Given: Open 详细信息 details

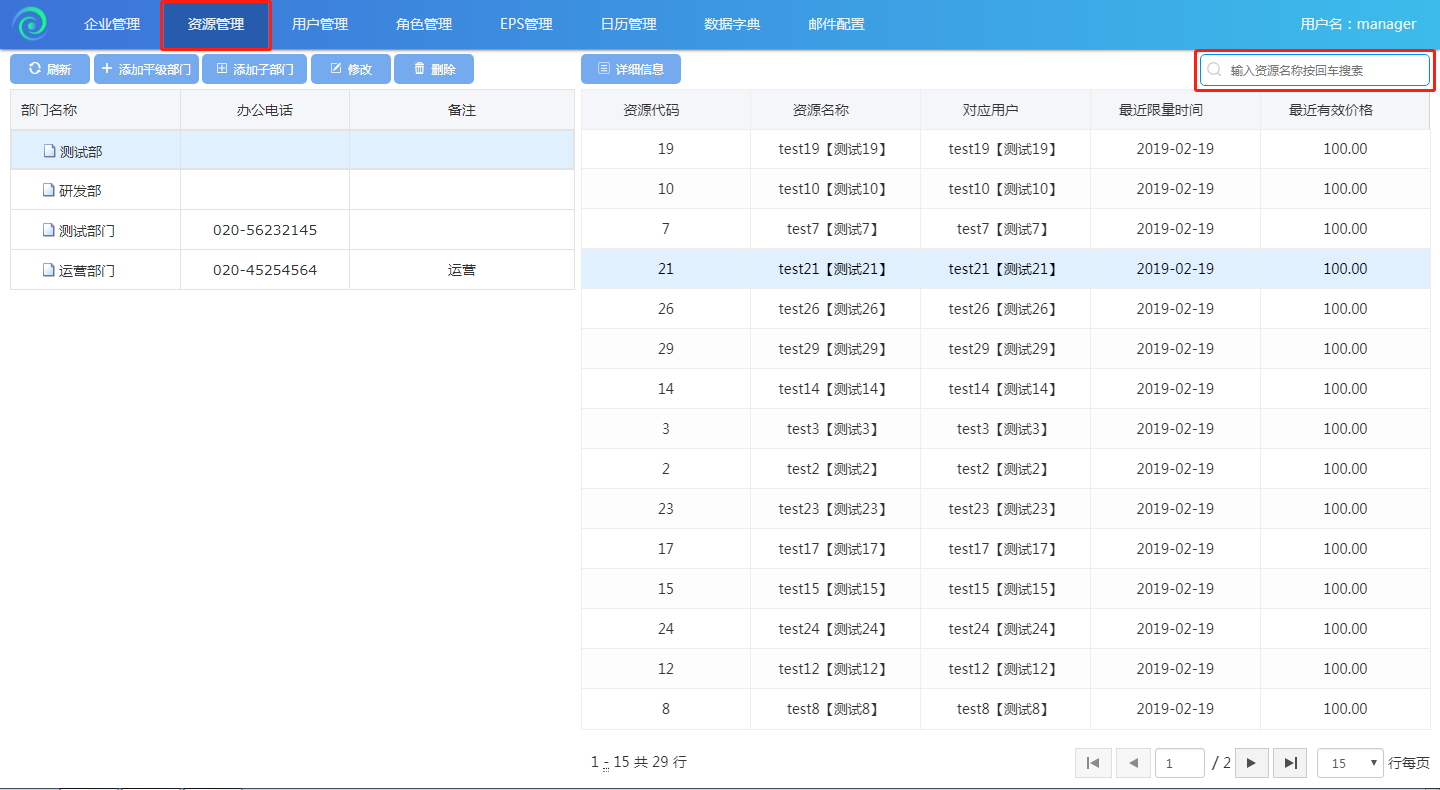Looking at the screenshot, I should pos(630,69).
